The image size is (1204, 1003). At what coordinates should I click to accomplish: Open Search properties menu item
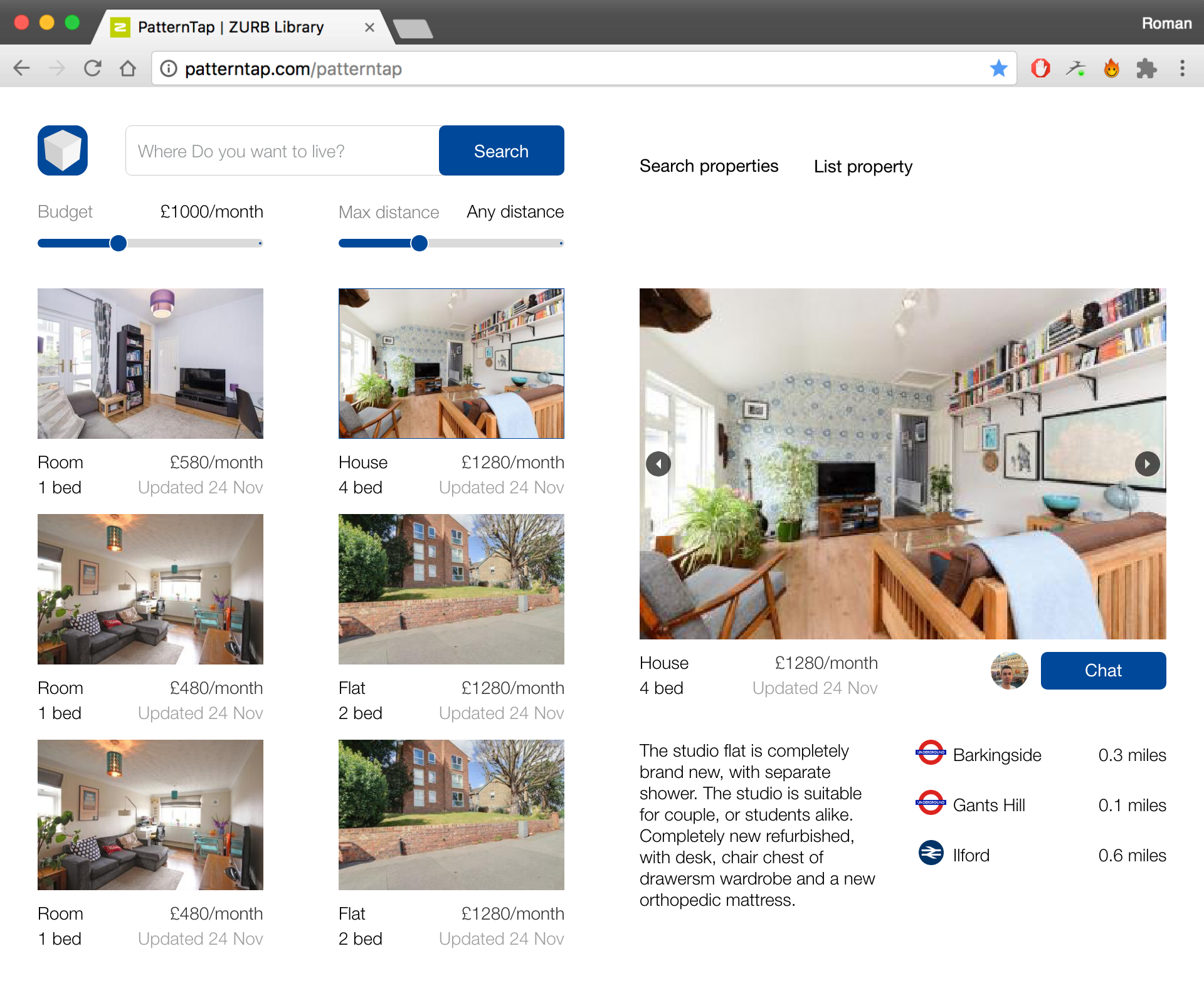click(x=709, y=166)
